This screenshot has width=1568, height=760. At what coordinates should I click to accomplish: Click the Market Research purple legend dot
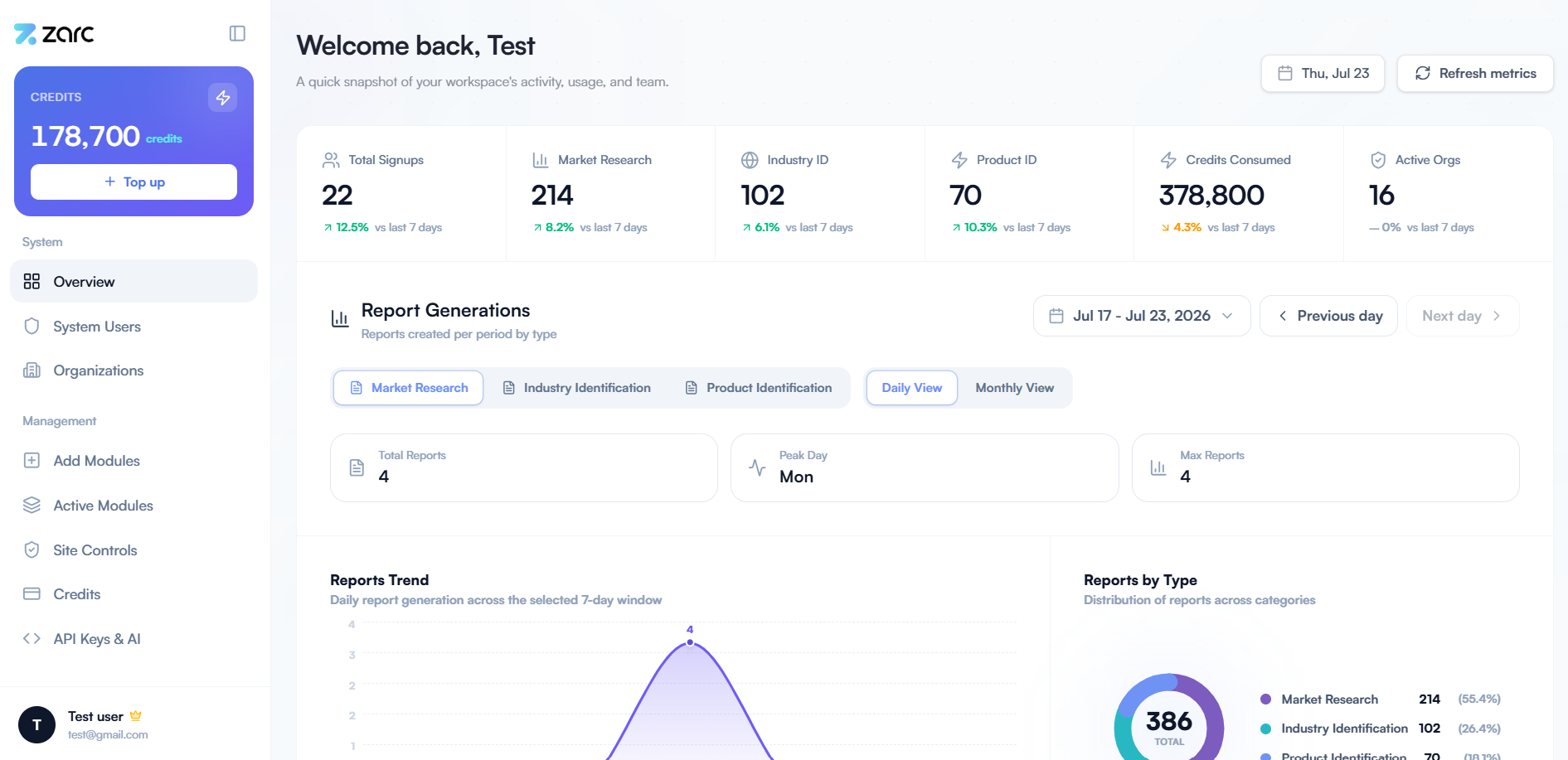[x=1265, y=699]
